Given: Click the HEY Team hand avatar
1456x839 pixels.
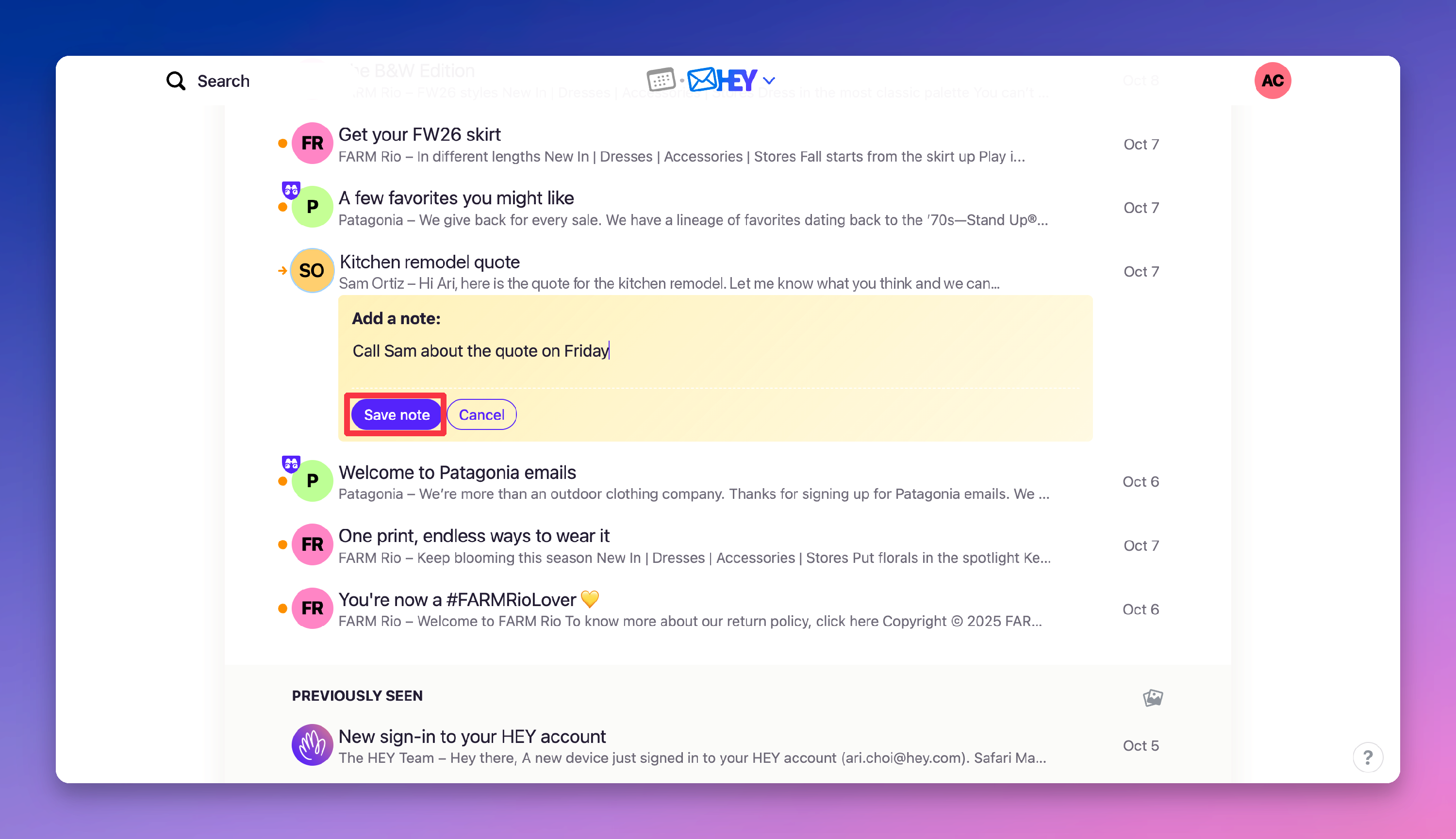Looking at the screenshot, I should 312,744.
